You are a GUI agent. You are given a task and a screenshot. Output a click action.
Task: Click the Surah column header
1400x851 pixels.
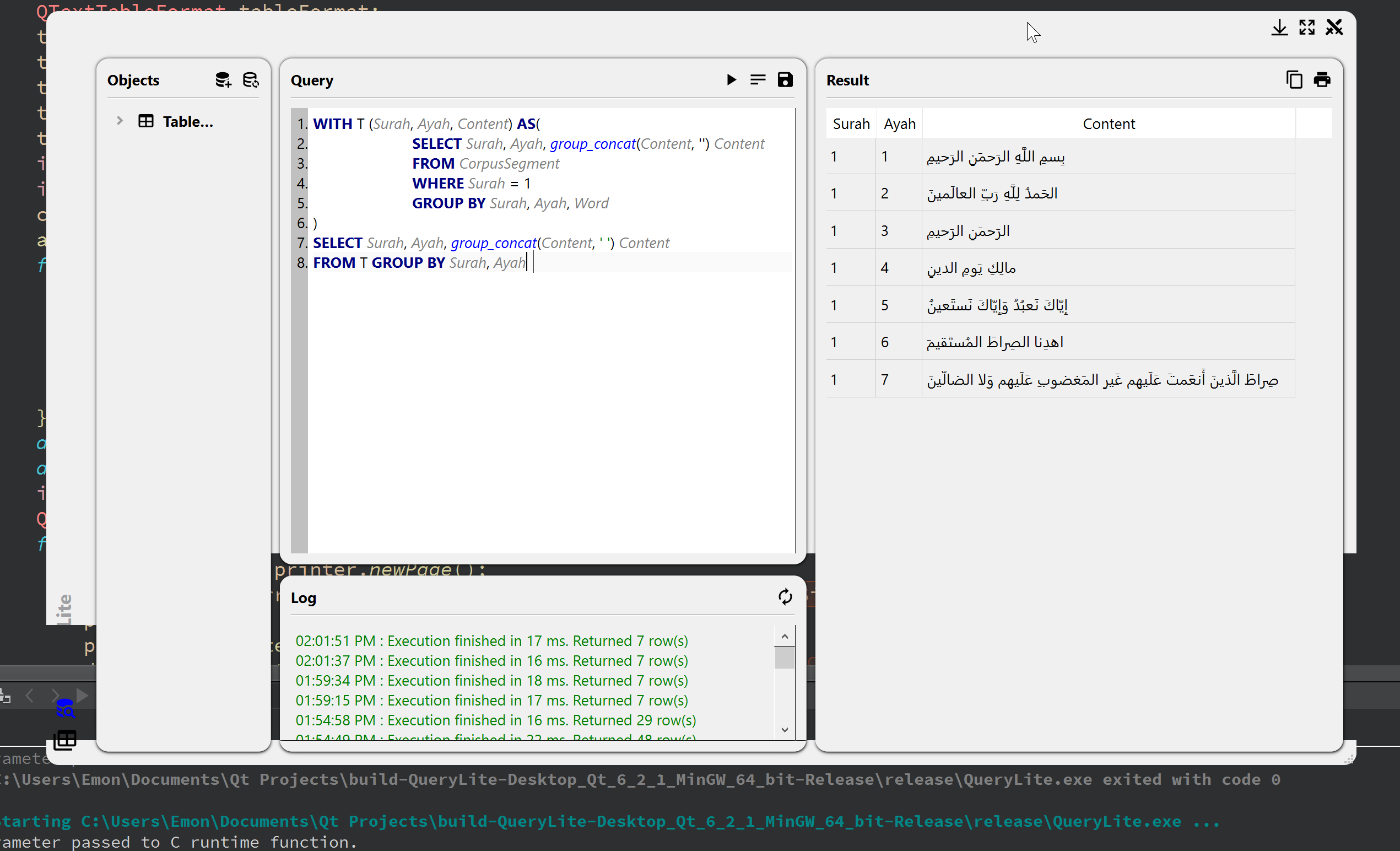tap(851, 124)
